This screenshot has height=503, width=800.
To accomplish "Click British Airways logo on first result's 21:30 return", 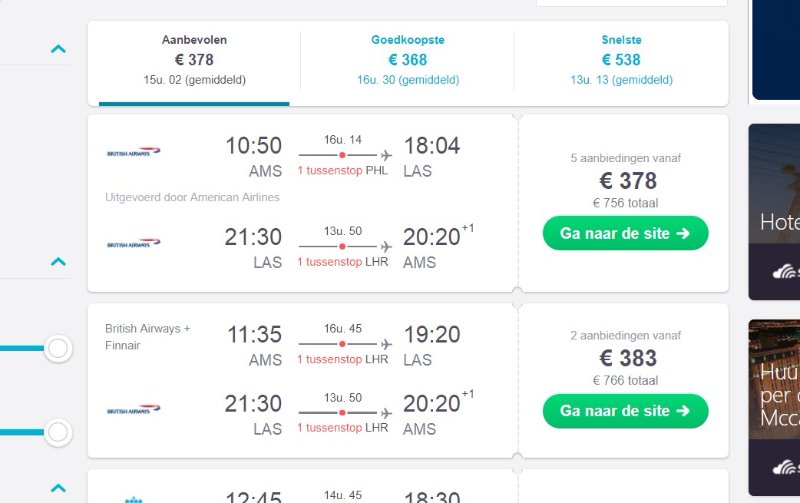I will coord(134,243).
